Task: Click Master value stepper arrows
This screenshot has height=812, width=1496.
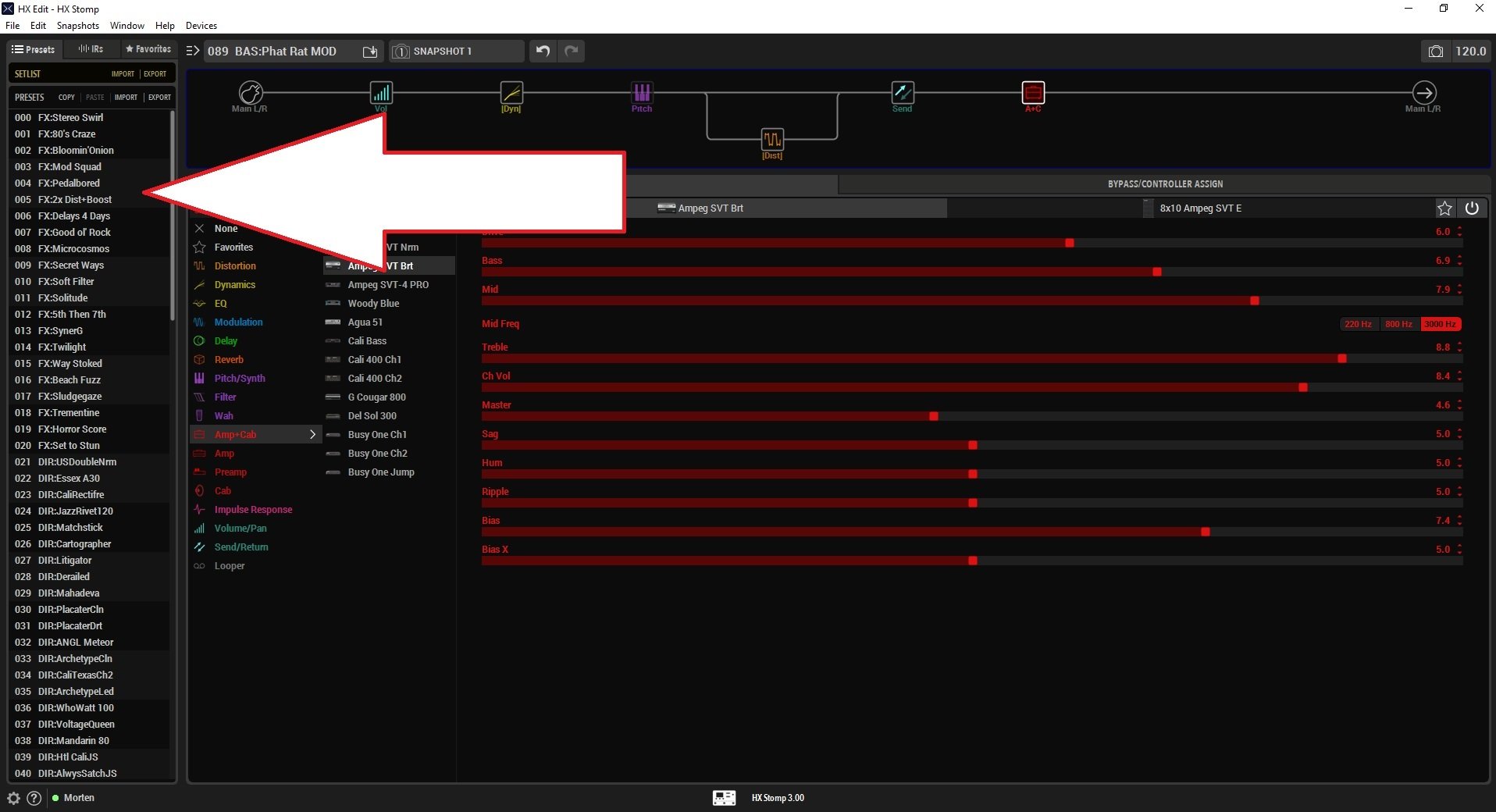Action: tap(1459, 405)
